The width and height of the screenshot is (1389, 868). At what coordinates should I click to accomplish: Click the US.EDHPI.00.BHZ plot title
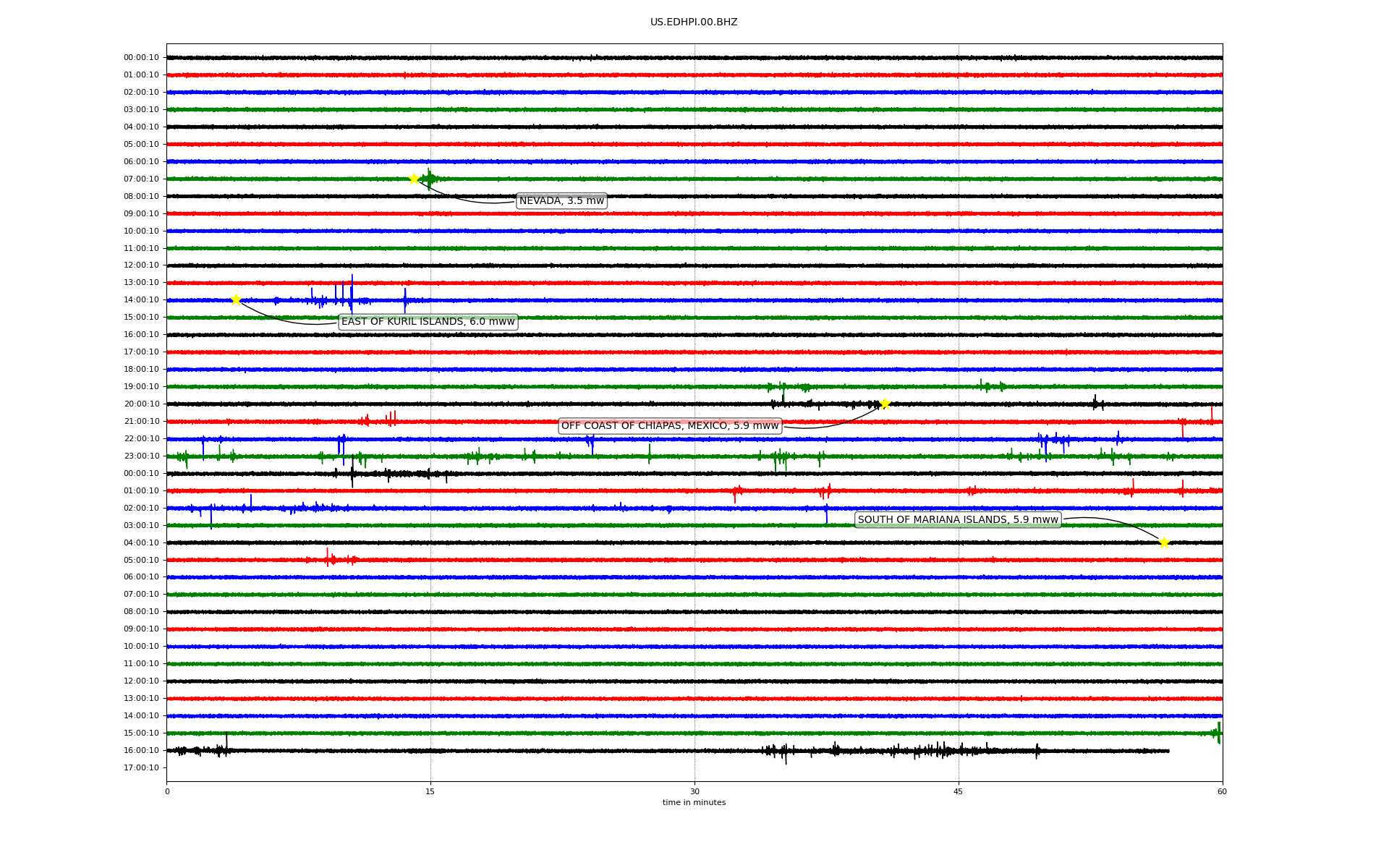tap(694, 22)
